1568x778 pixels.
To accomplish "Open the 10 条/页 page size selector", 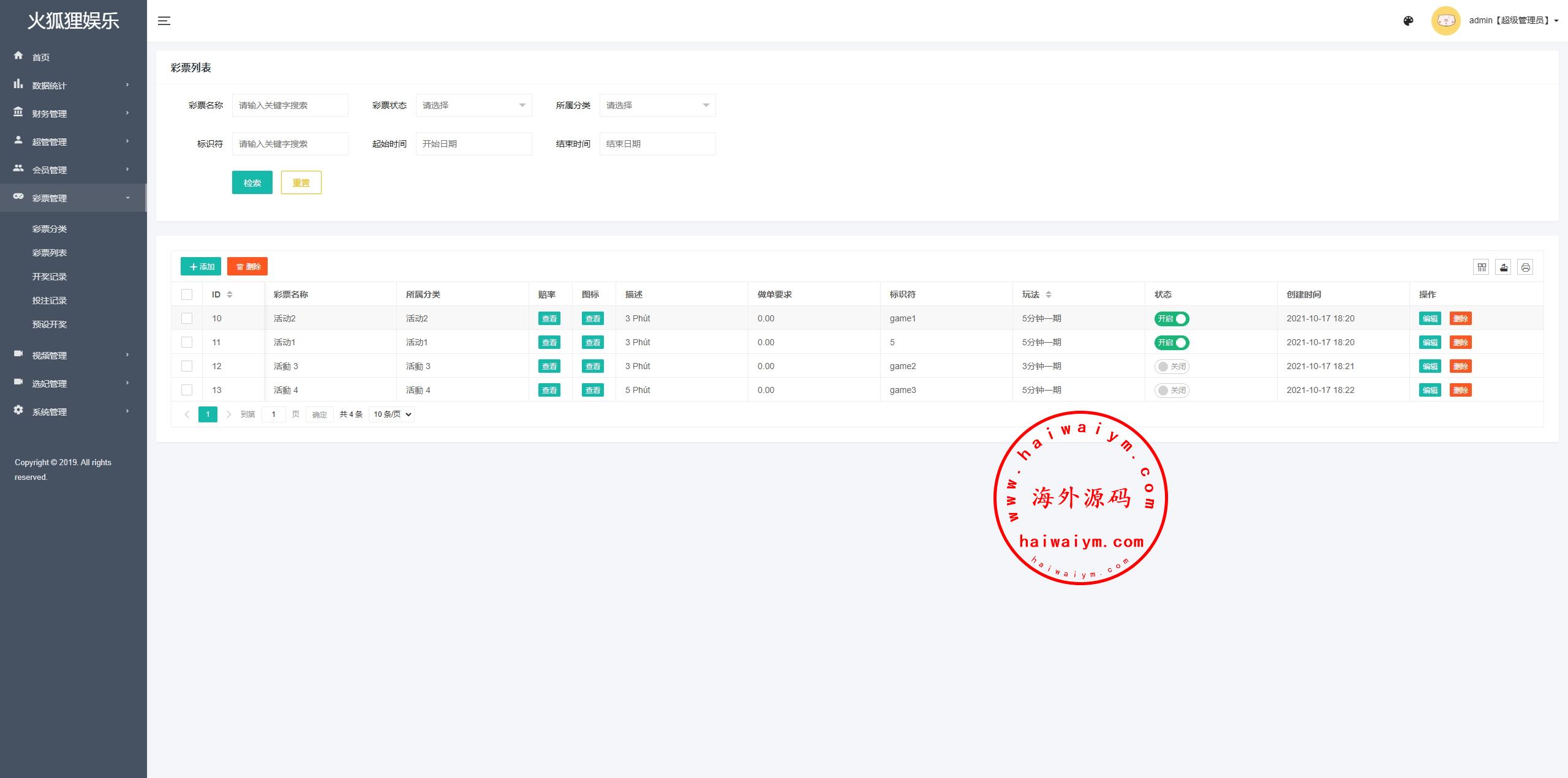I will click(x=392, y=414).
